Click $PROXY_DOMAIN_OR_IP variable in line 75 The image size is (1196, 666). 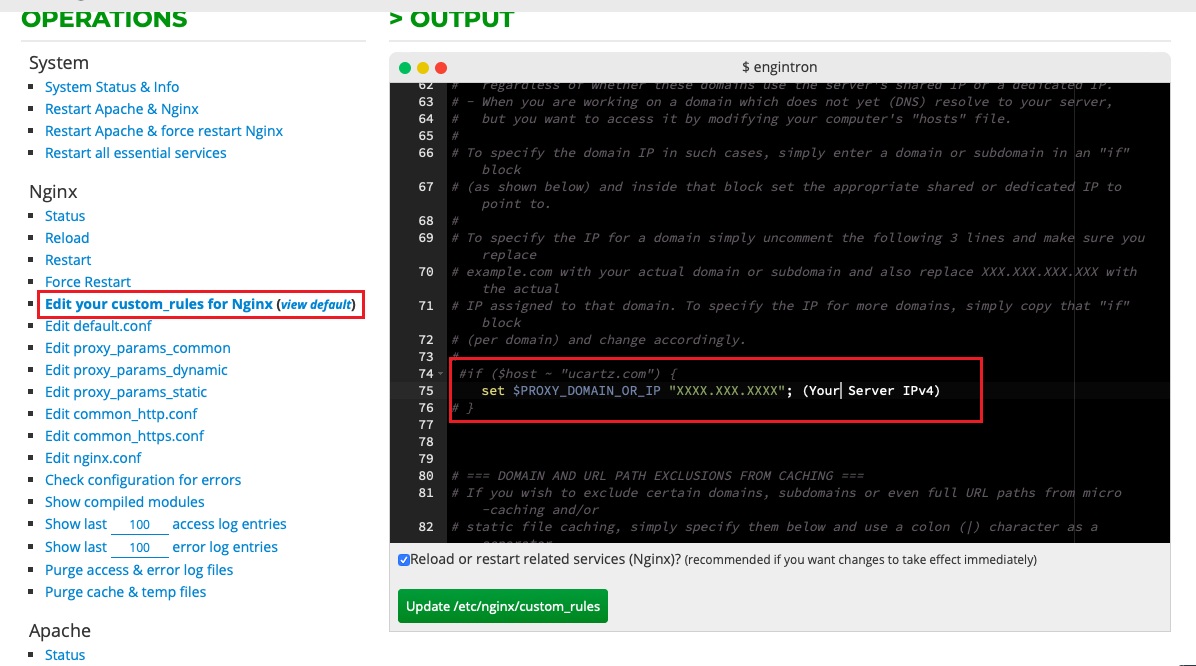click(x=587, y=391)
